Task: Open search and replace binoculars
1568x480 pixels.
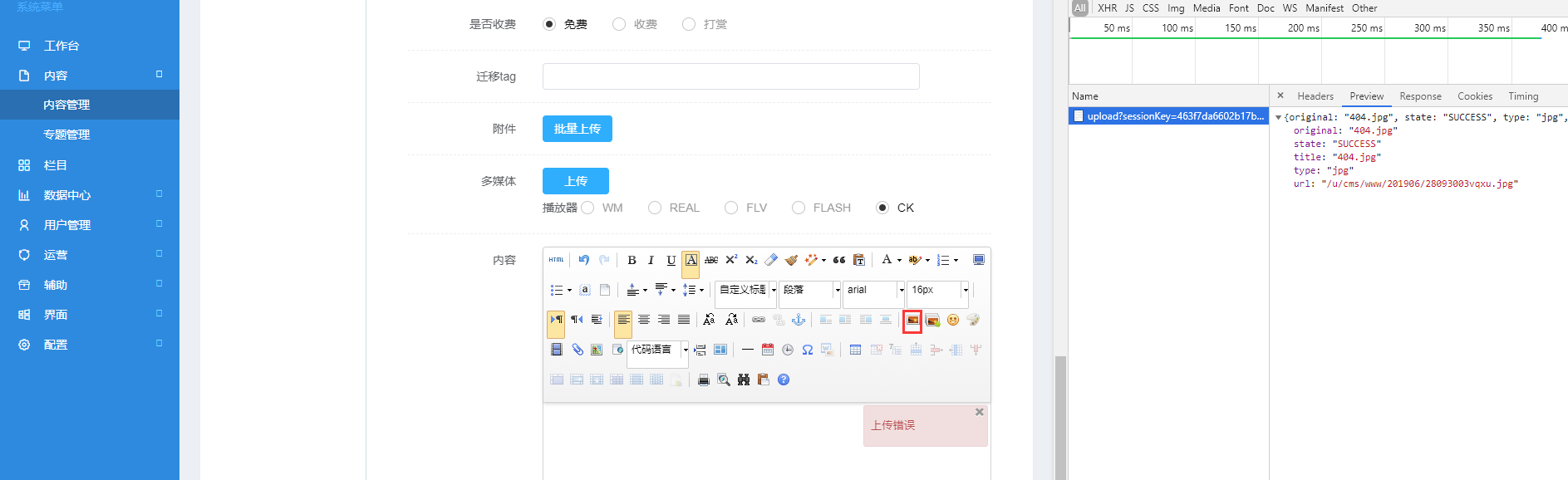Action: click(x=744, y=380)
